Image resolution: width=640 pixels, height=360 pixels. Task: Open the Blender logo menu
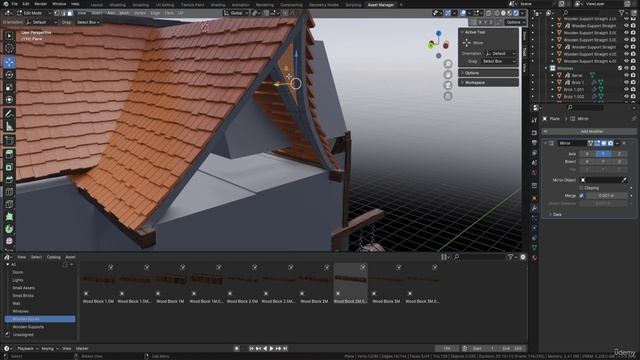click(5, 4)
